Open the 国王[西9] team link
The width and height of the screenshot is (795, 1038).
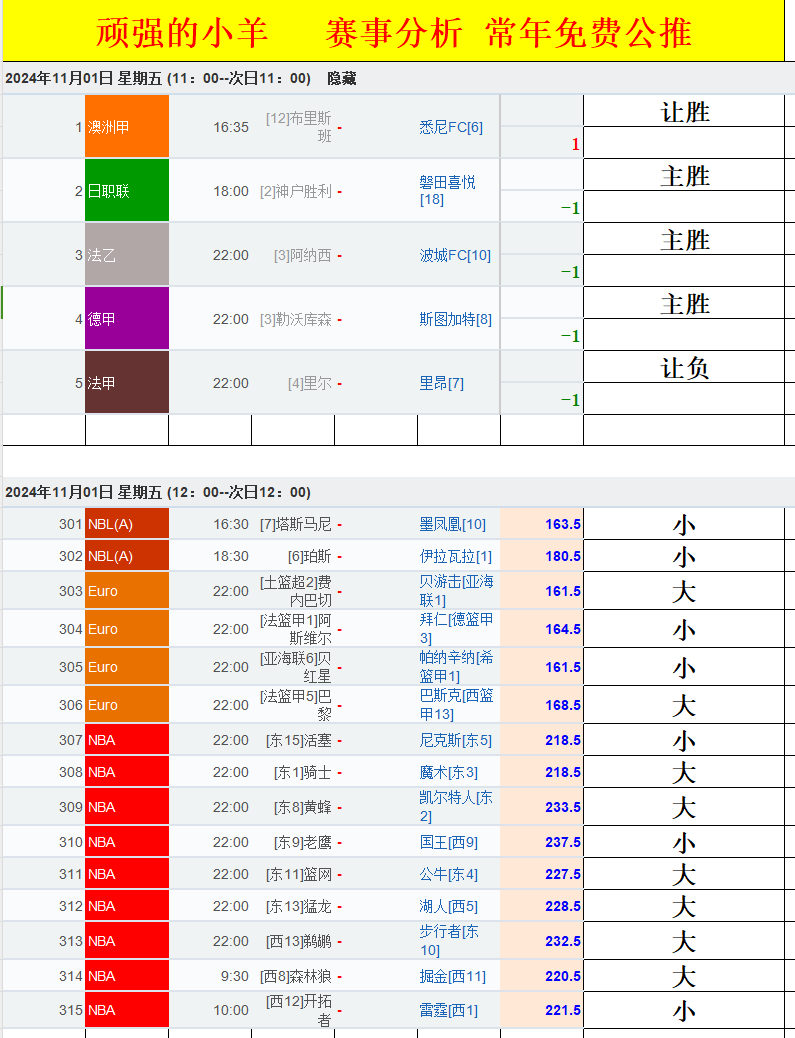(x=448, y=843)
